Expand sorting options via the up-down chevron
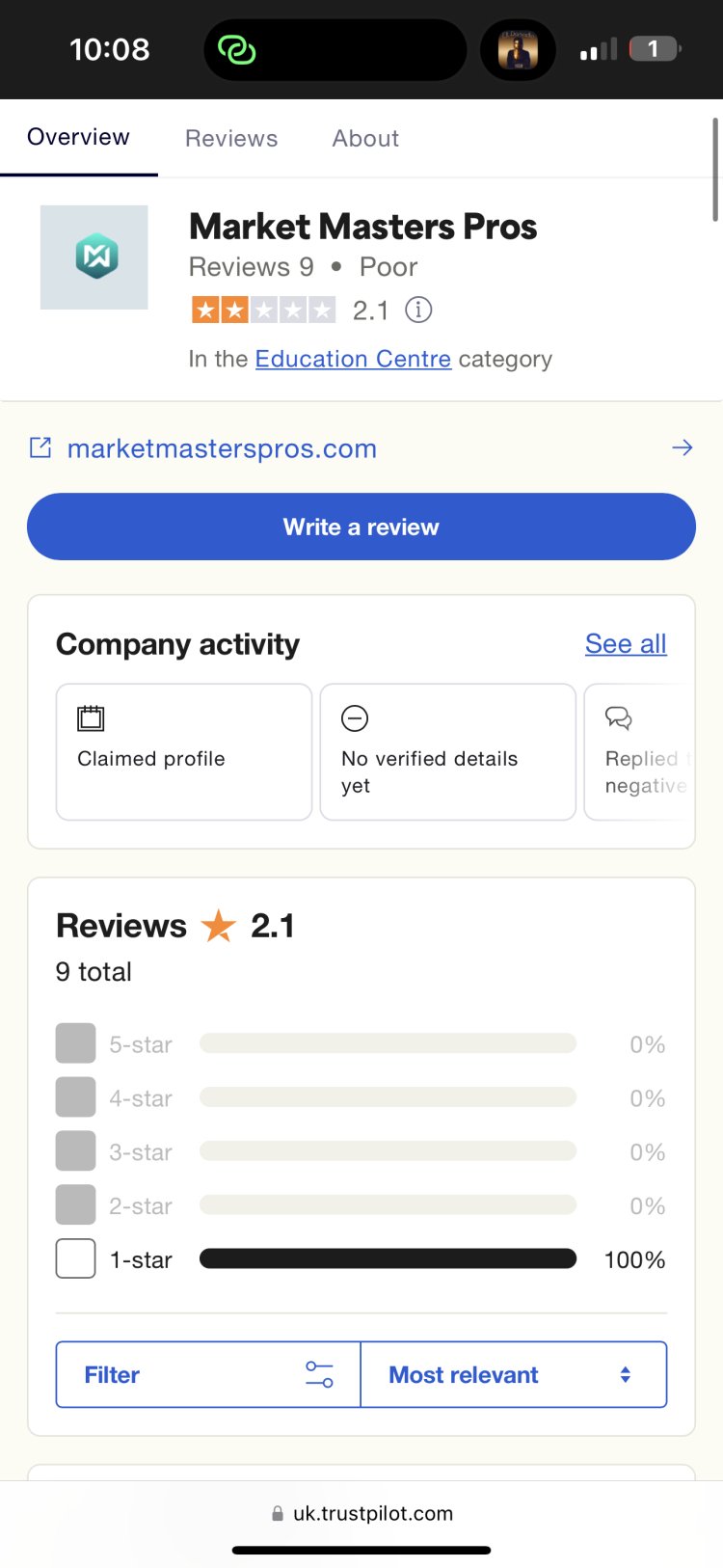723x1568 pixels. click(x=625, y=1374)
